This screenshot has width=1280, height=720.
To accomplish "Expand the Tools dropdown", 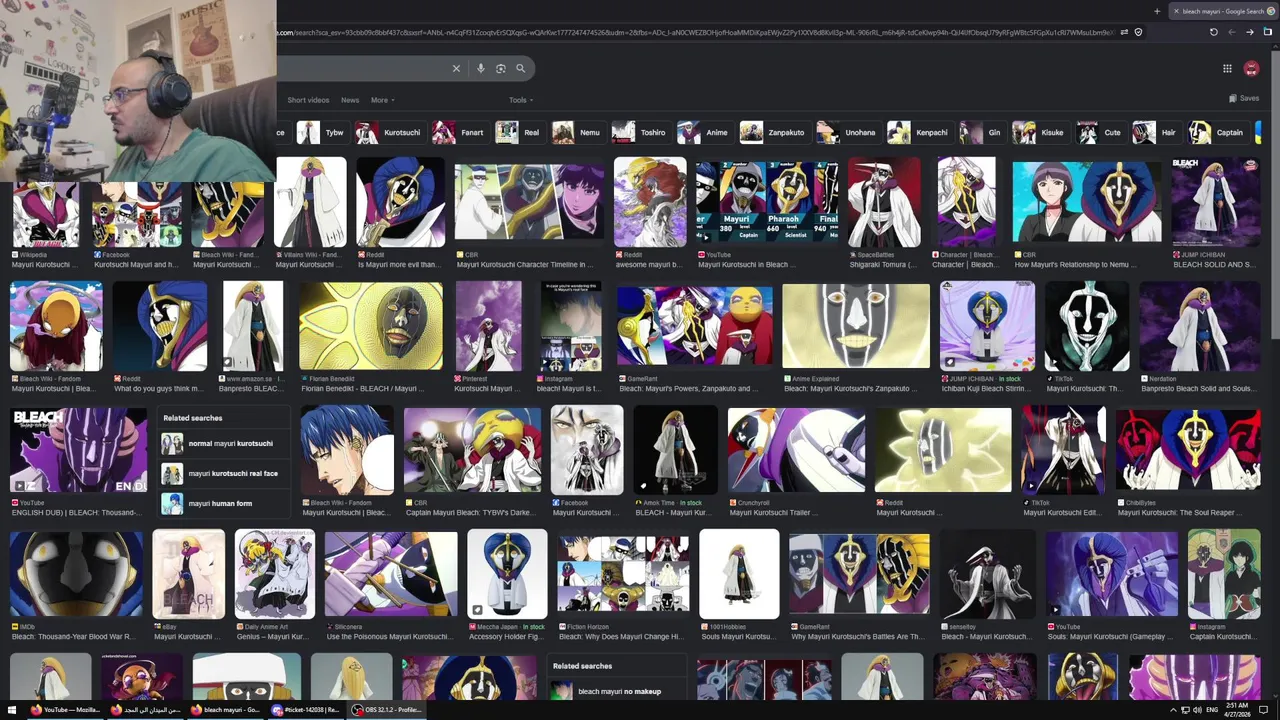I will click(x=521, y=100).
